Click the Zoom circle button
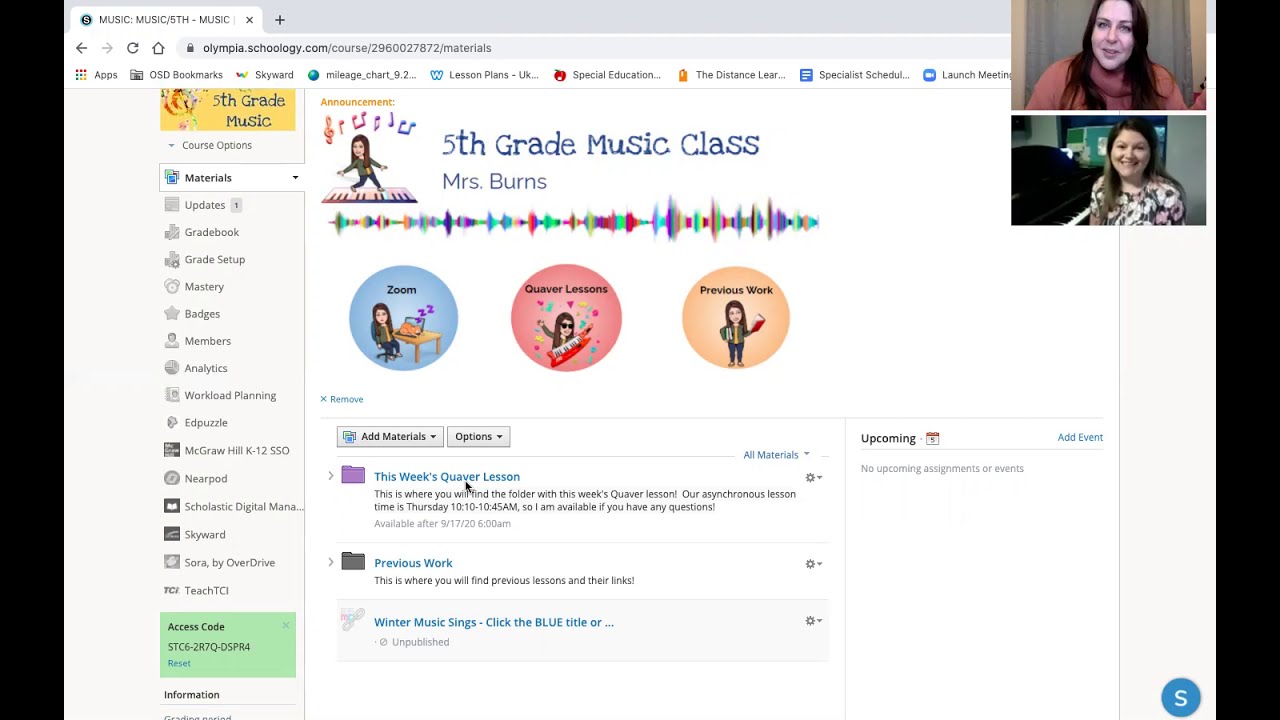Screen dimensions: 1280x720 (x=403, y=318)
